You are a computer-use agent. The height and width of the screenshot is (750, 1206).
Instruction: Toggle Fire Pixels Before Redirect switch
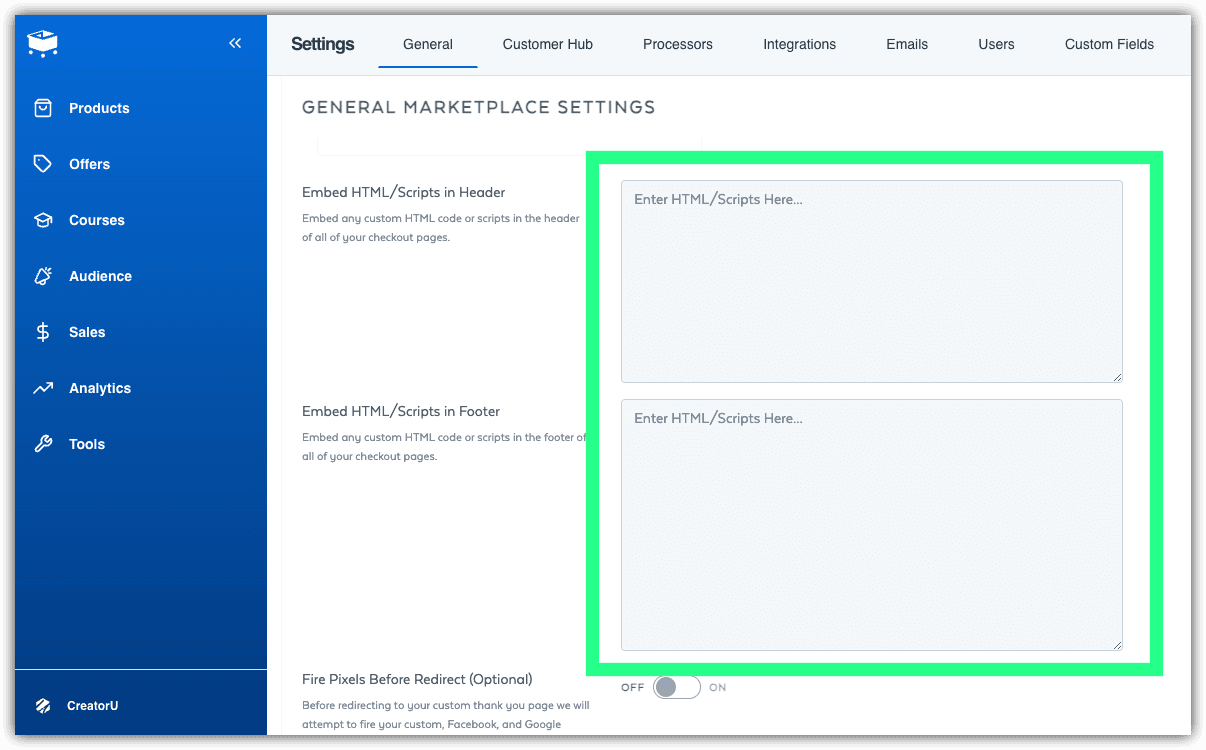677,687
